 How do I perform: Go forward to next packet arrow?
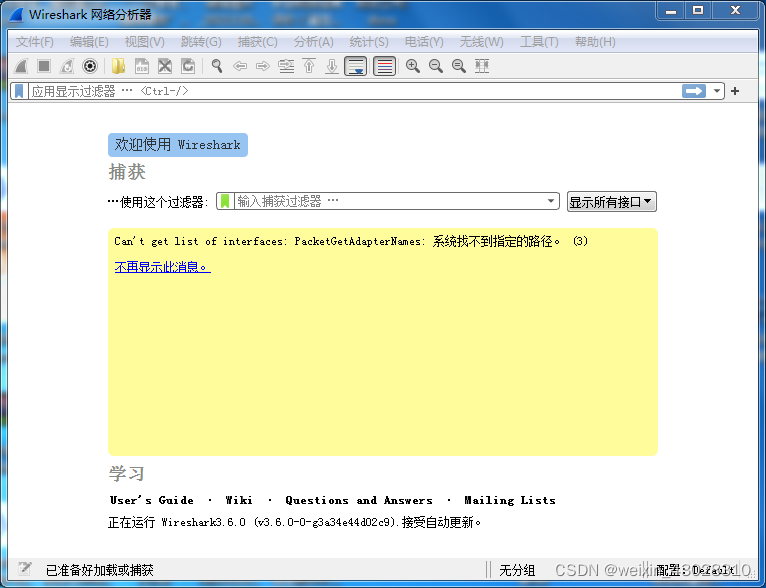tap(263, 66)
